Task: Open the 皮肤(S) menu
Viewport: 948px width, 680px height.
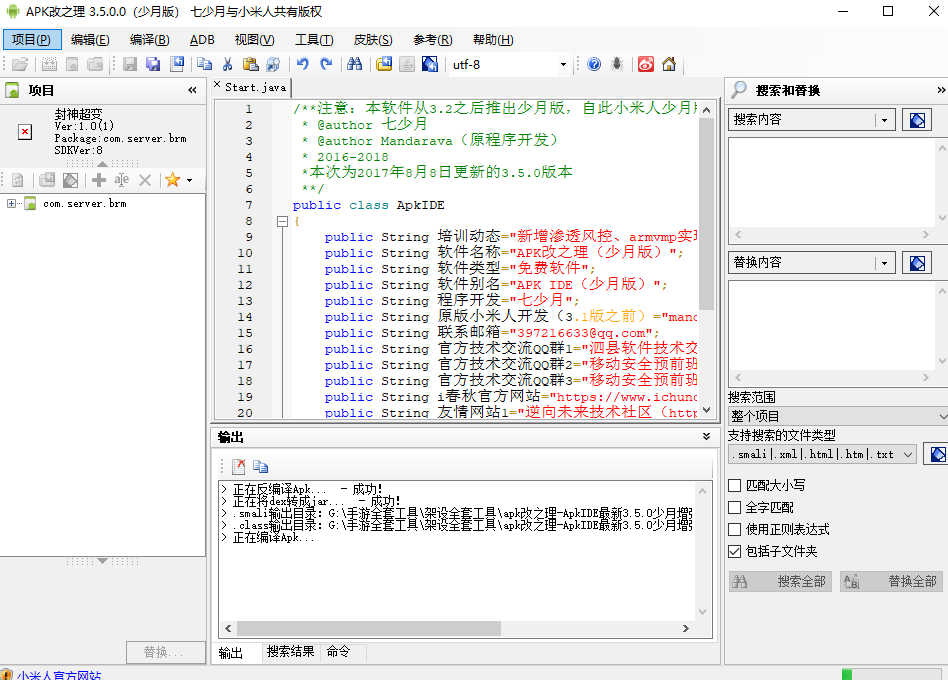Action: pos(373,40)
